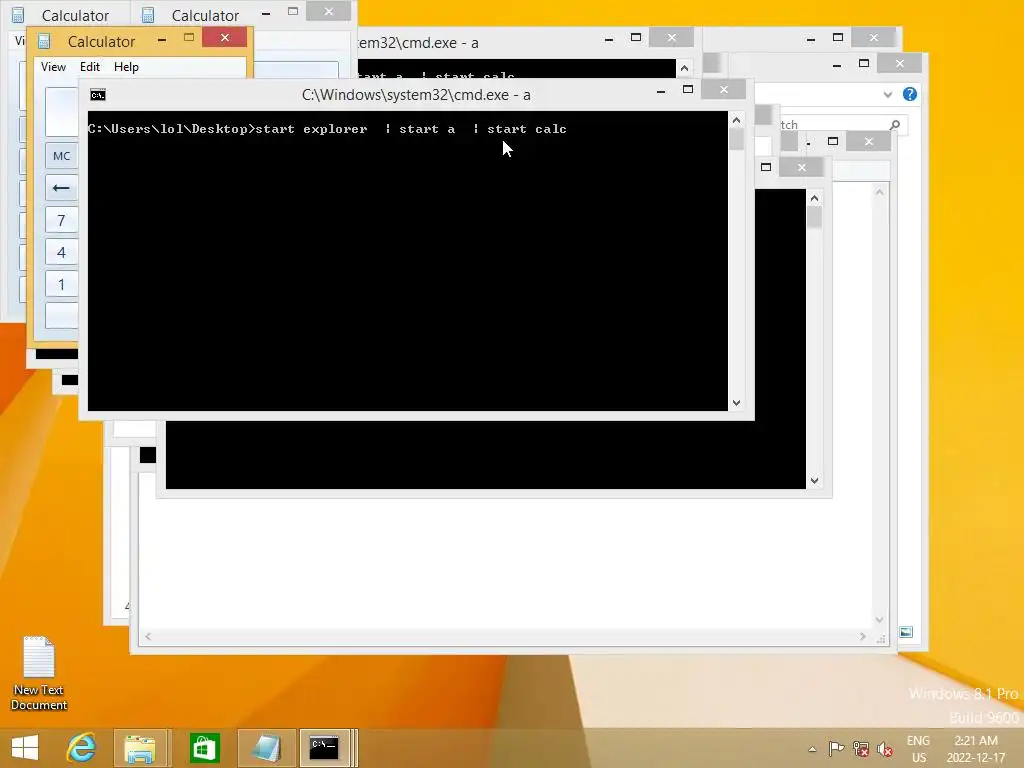Open the View menu in Calculator
Screen dimensions: 1024x768
[53, 67]
